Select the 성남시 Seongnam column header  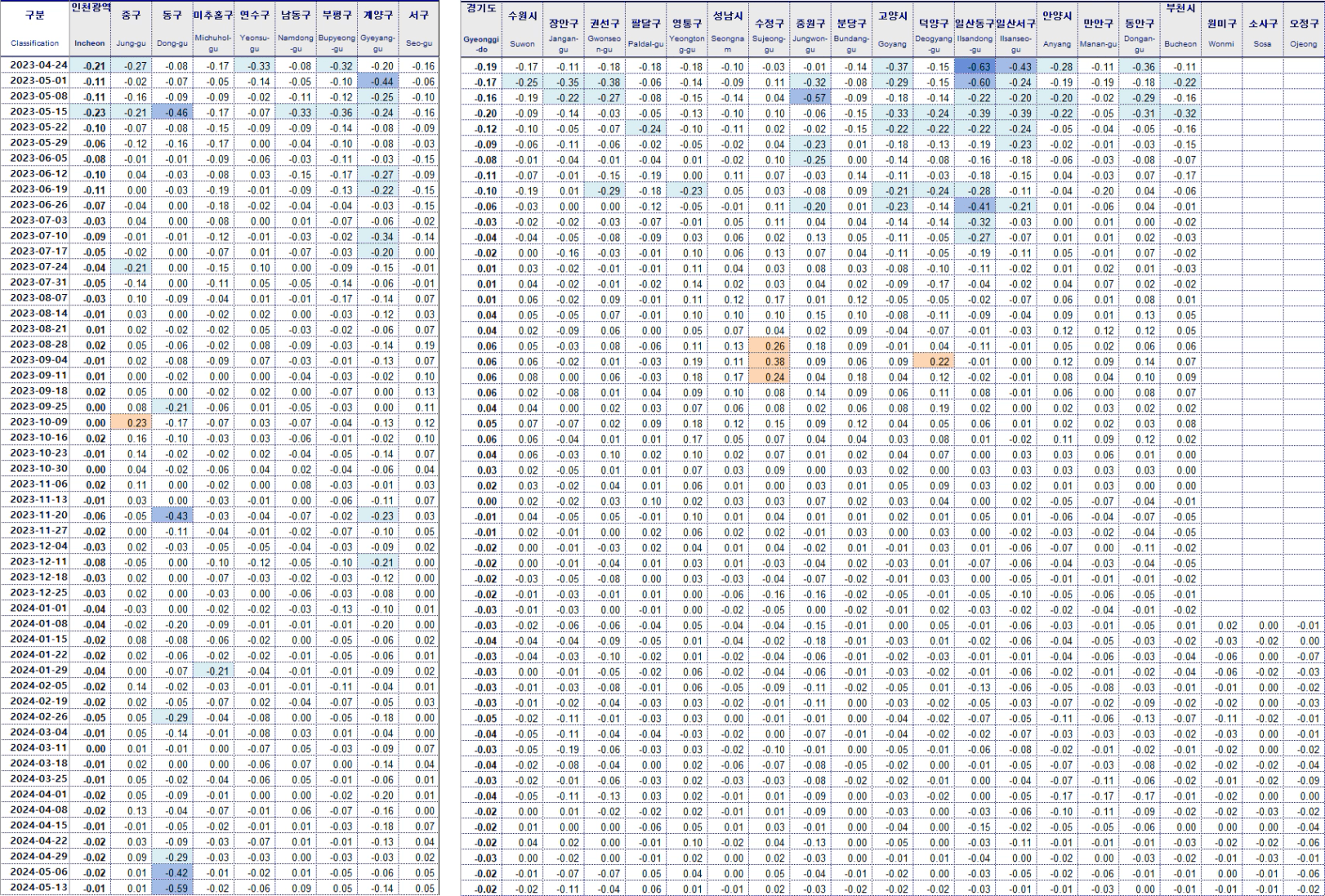[x=728, y=29]
